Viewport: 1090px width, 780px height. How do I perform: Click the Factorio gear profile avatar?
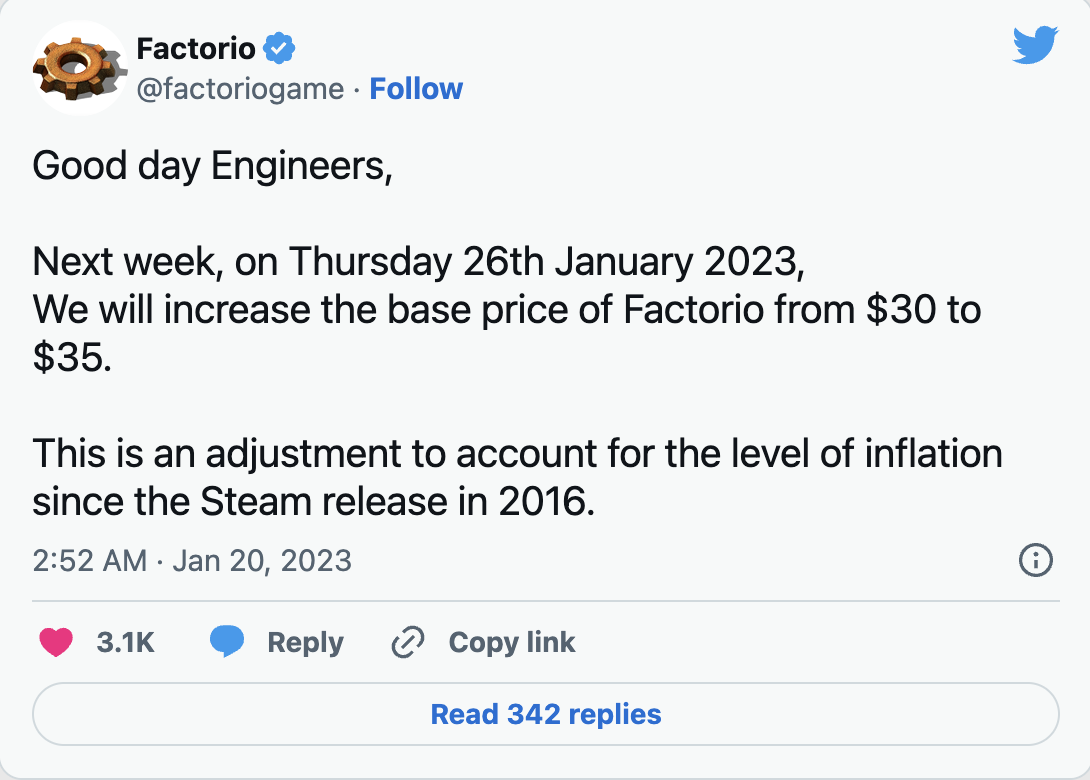coord(77,67)
